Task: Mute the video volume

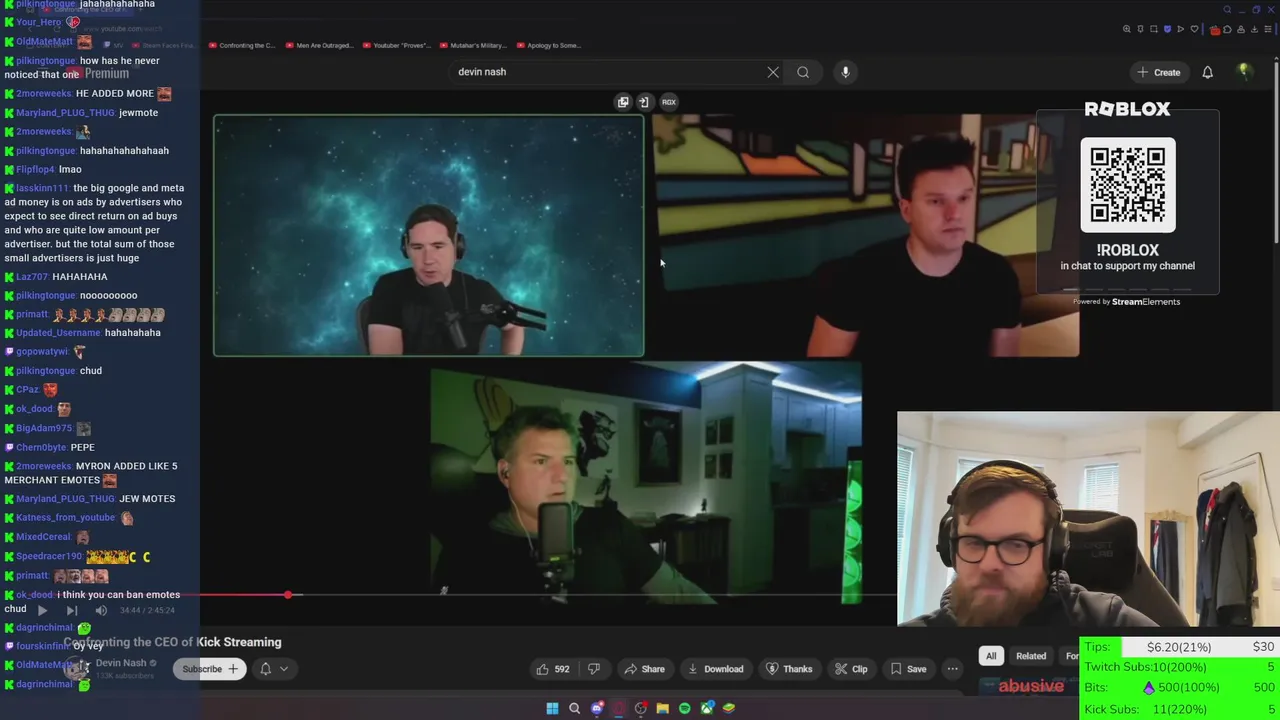Action: pyautogui.click(x=101, y=610)
